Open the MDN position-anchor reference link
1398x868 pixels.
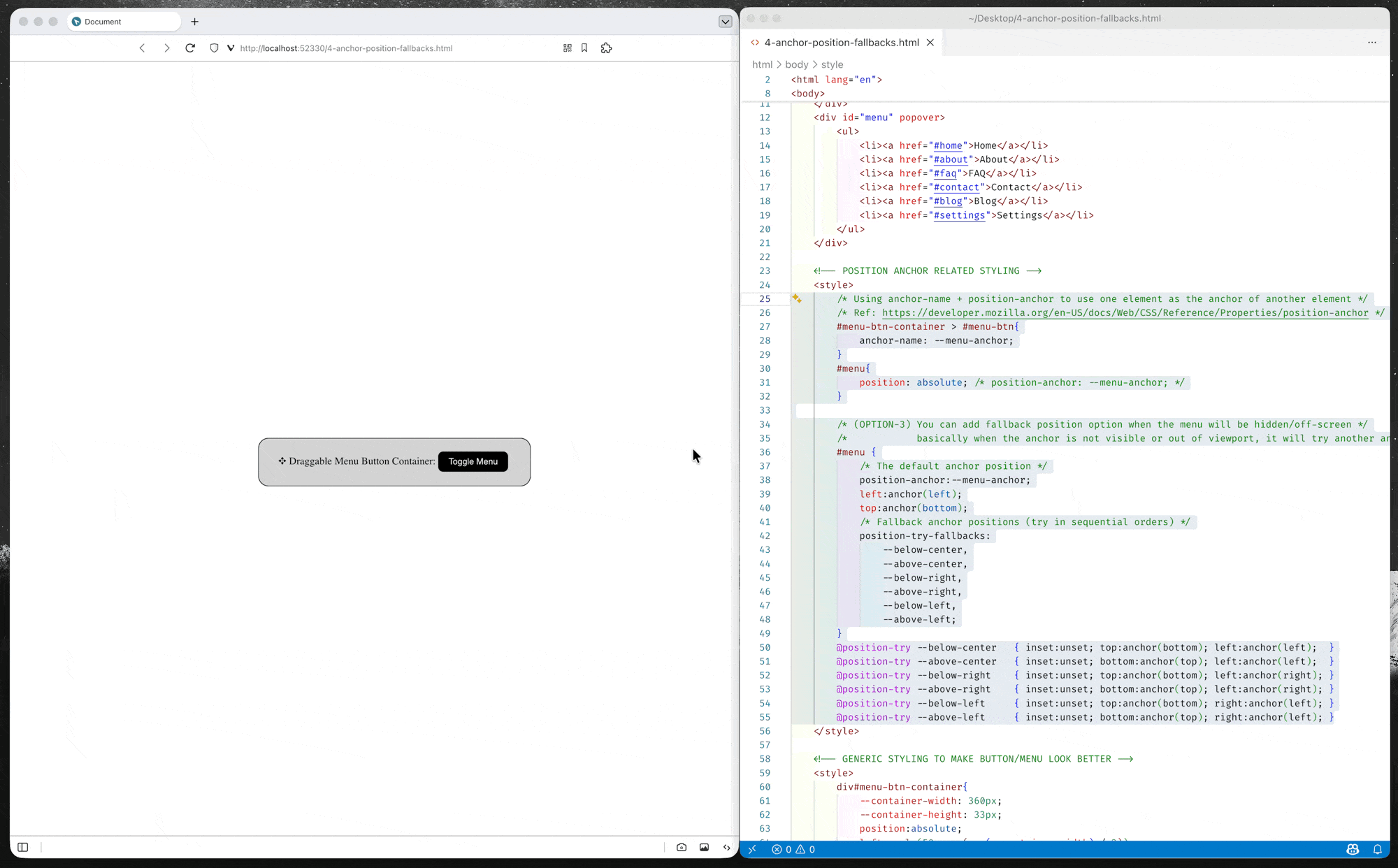coord(1125,312)
